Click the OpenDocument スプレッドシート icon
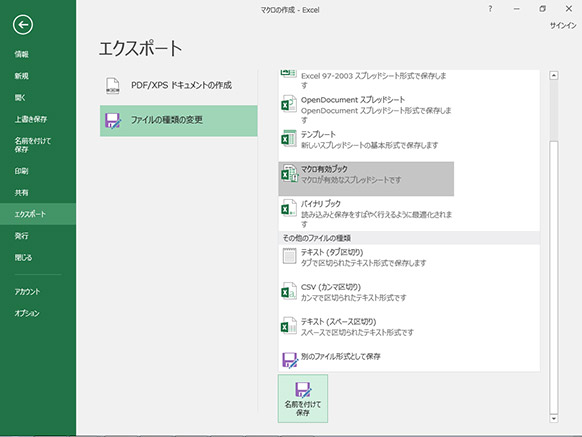 click(289, 104)
